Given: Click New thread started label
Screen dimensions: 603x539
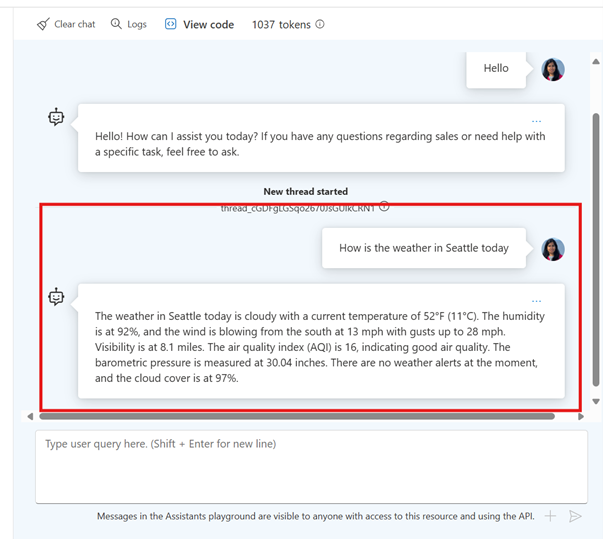Looking at the screenshot, I should click(306, 191).
